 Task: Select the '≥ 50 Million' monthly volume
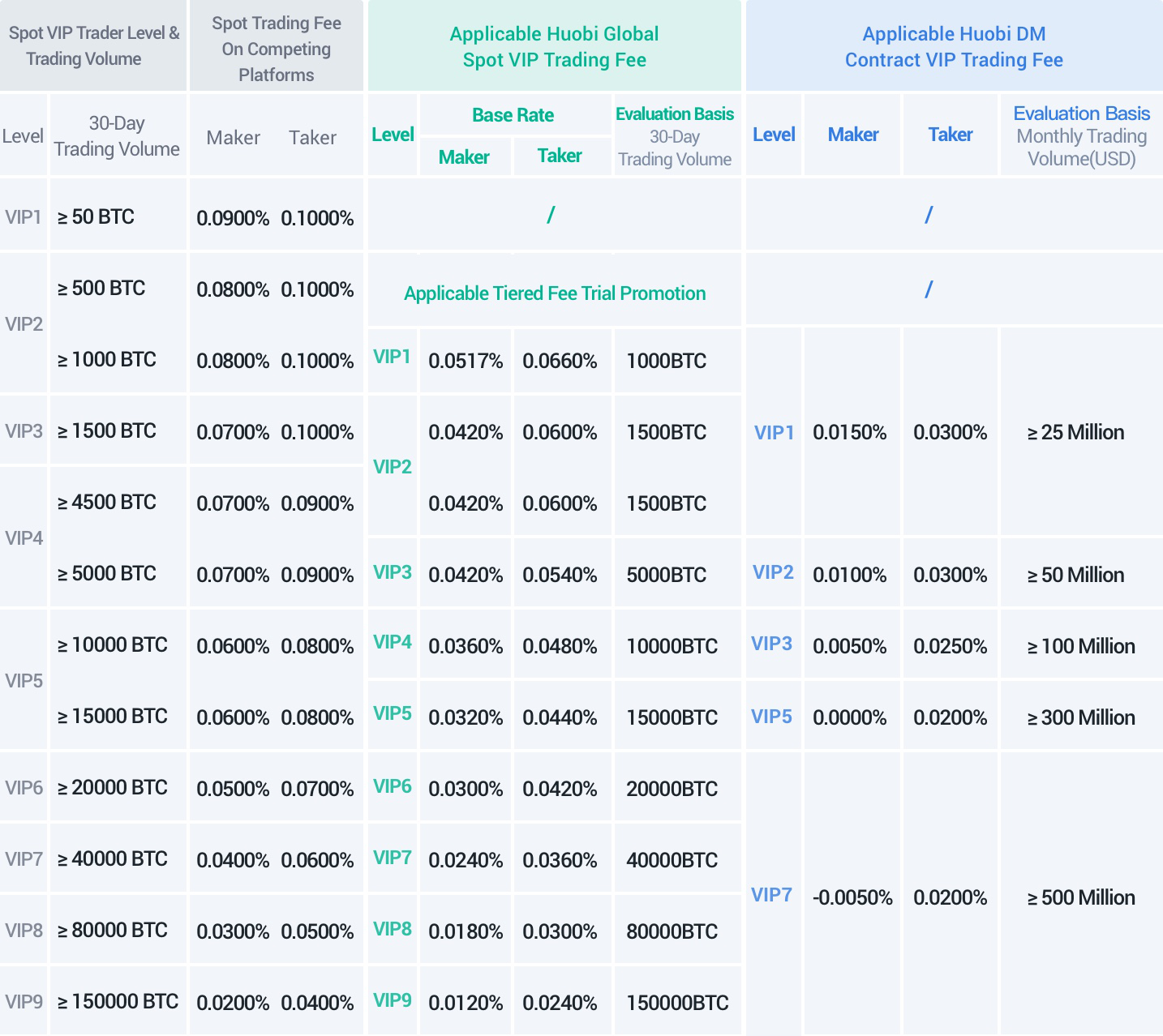(x=1076, y=575)
